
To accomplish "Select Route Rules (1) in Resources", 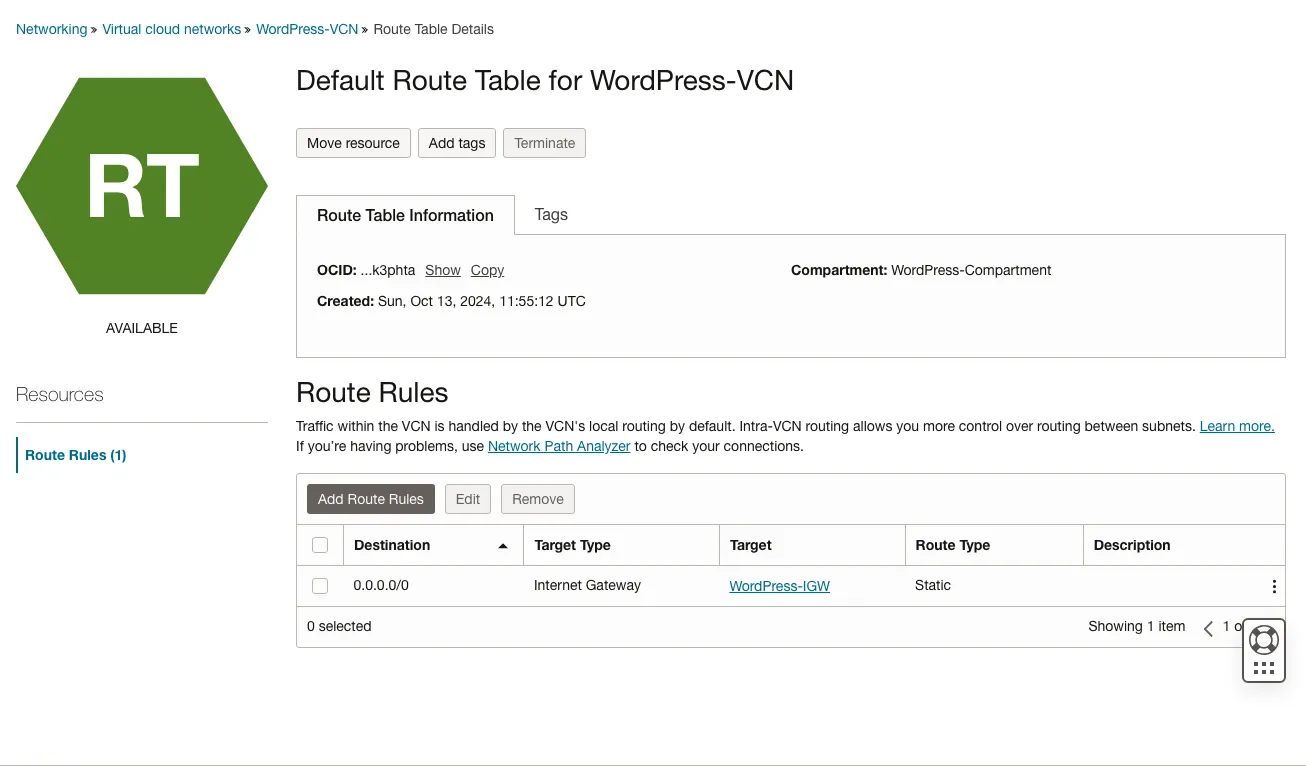I will pos(76,455).
